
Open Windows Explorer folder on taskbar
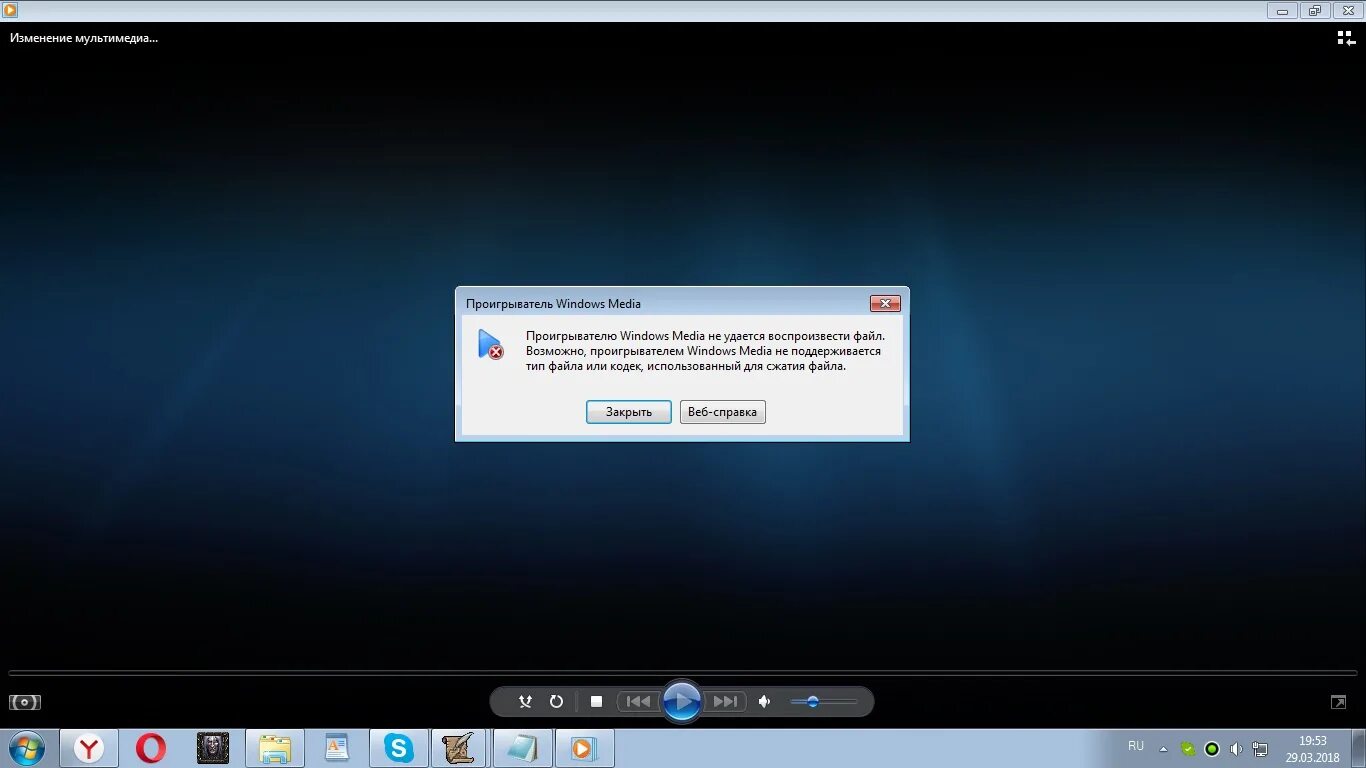[275, 748]
